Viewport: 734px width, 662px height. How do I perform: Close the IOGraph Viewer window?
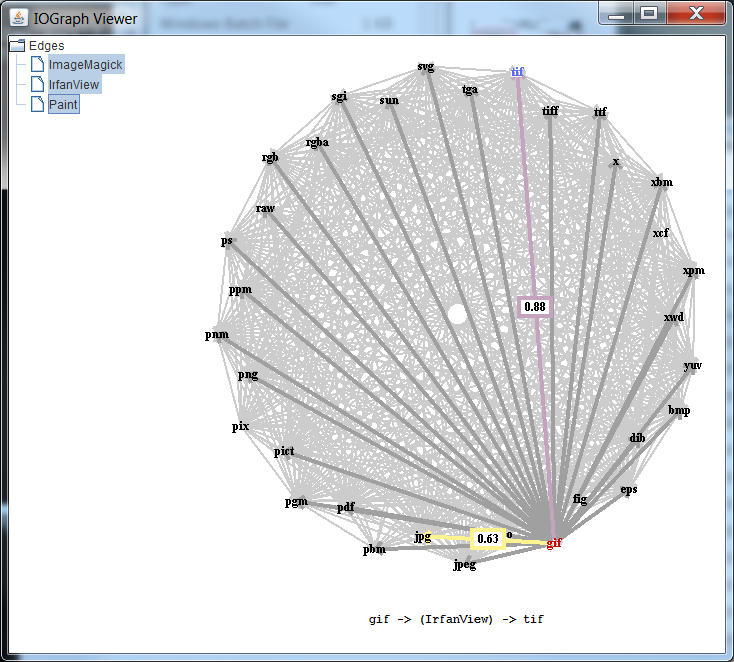(696, 13)
